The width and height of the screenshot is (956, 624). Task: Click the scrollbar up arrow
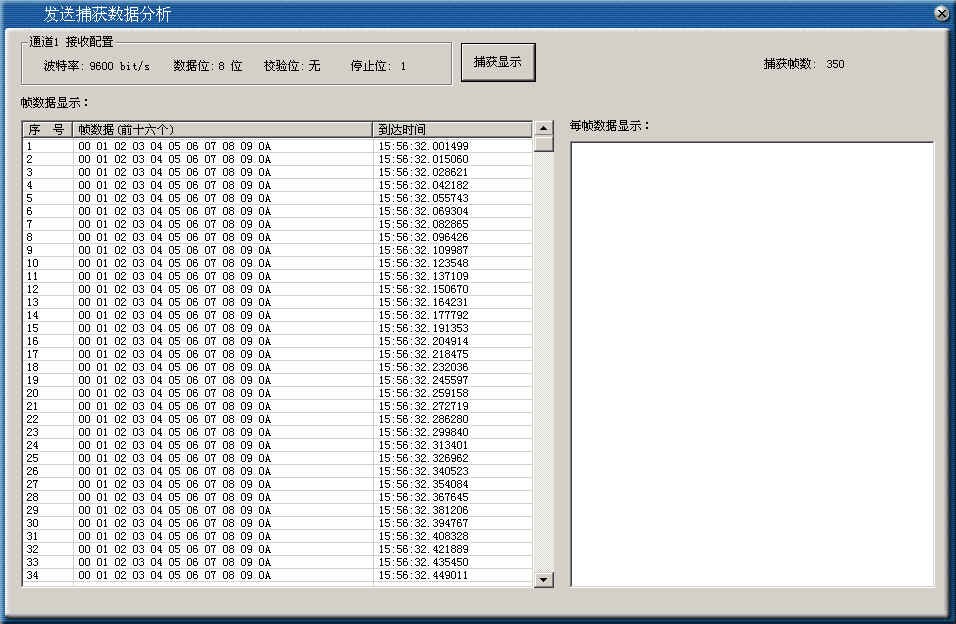[543, 127]
